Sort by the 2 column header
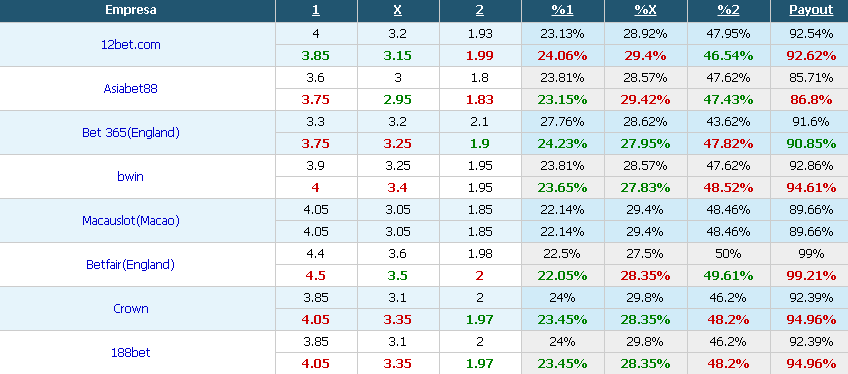This screenshot has width=848, height=374. [x=480, y=10]
